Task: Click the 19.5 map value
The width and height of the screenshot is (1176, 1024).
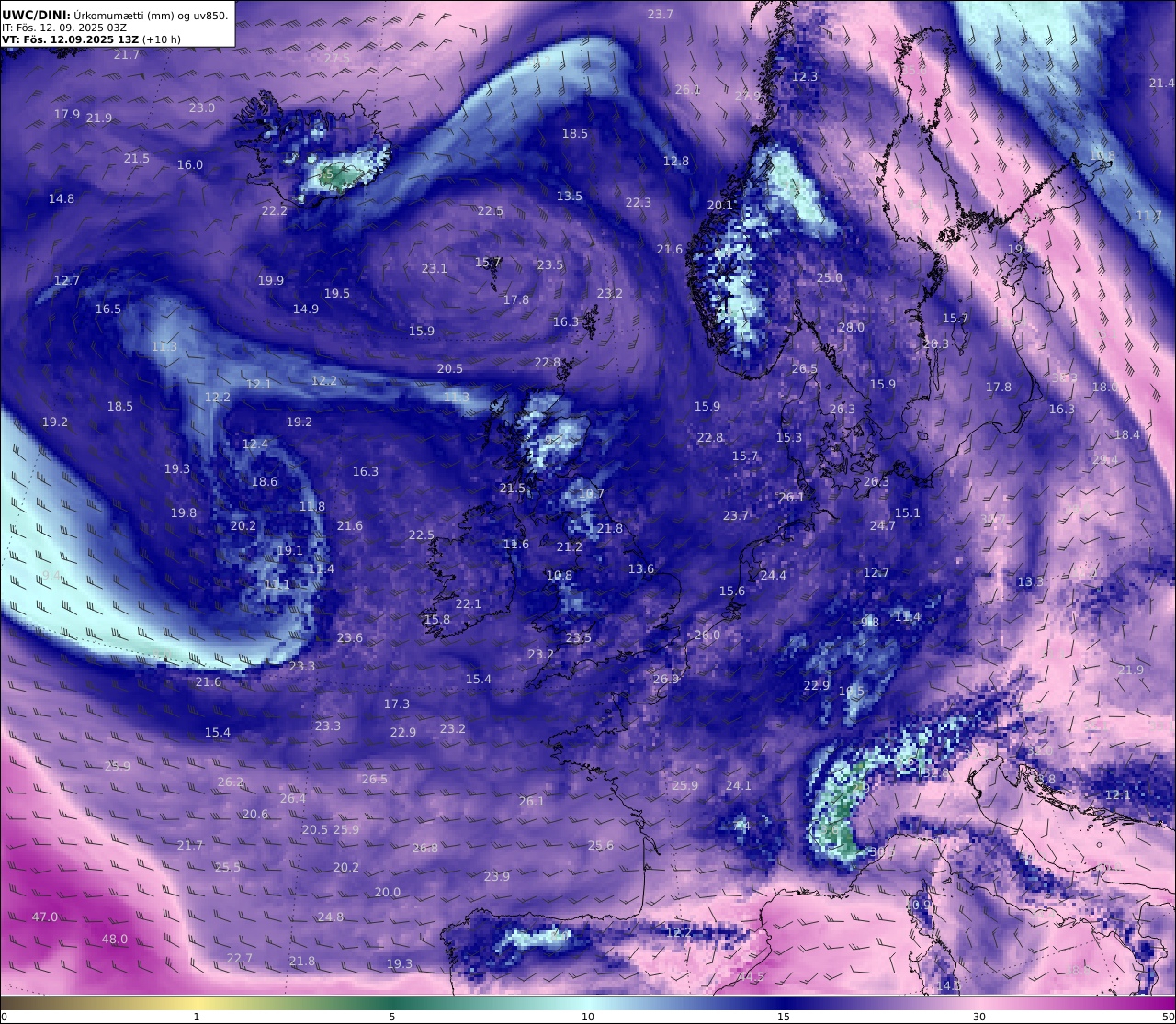Action: pos(337,294)
